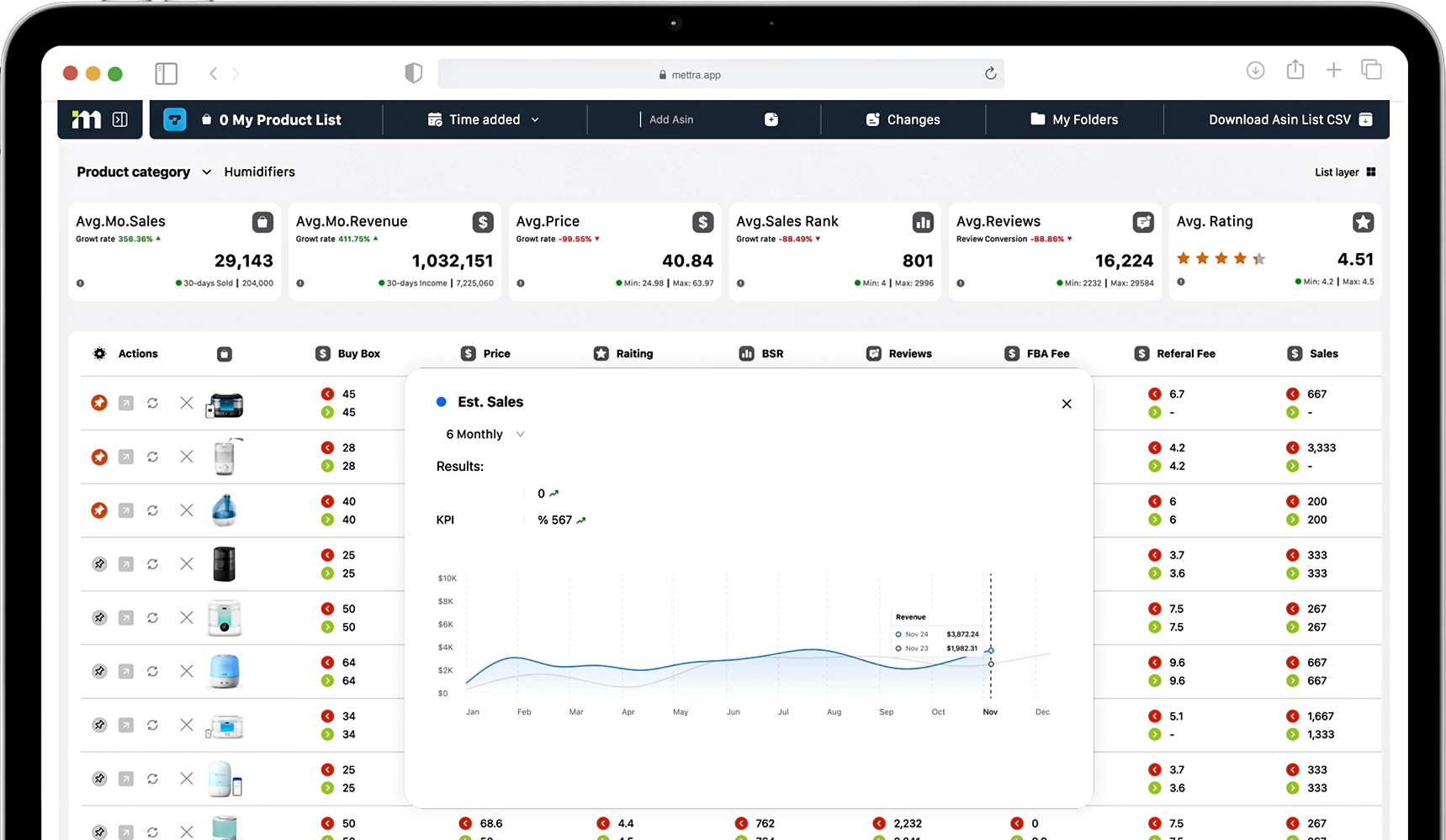The height and width of the screenshot is (840, 1446).
Task: Unpin the first product row (Buy Box 45)
Action: coord(99,403)
